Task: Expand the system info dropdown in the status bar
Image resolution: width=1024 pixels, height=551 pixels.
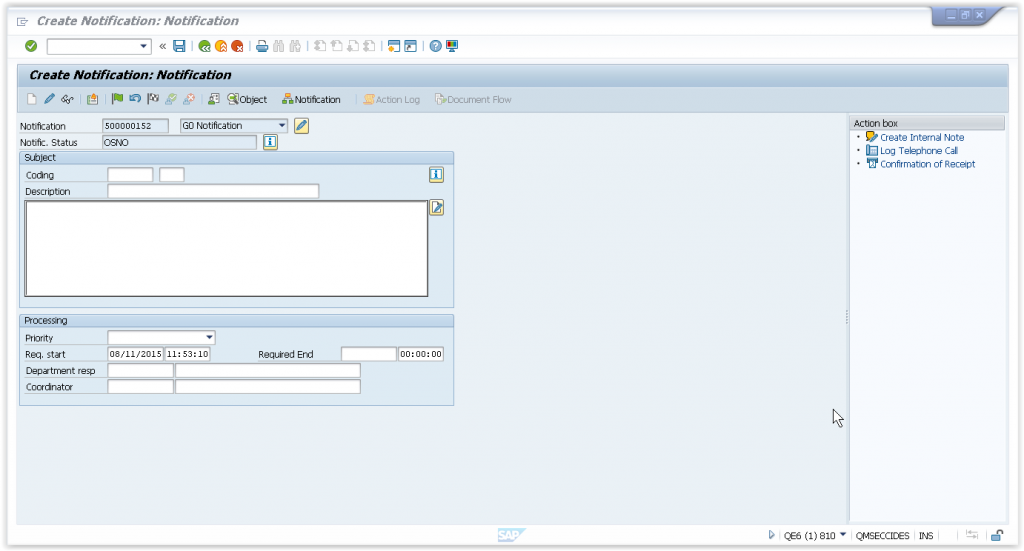Action: [x=843, y=535]
